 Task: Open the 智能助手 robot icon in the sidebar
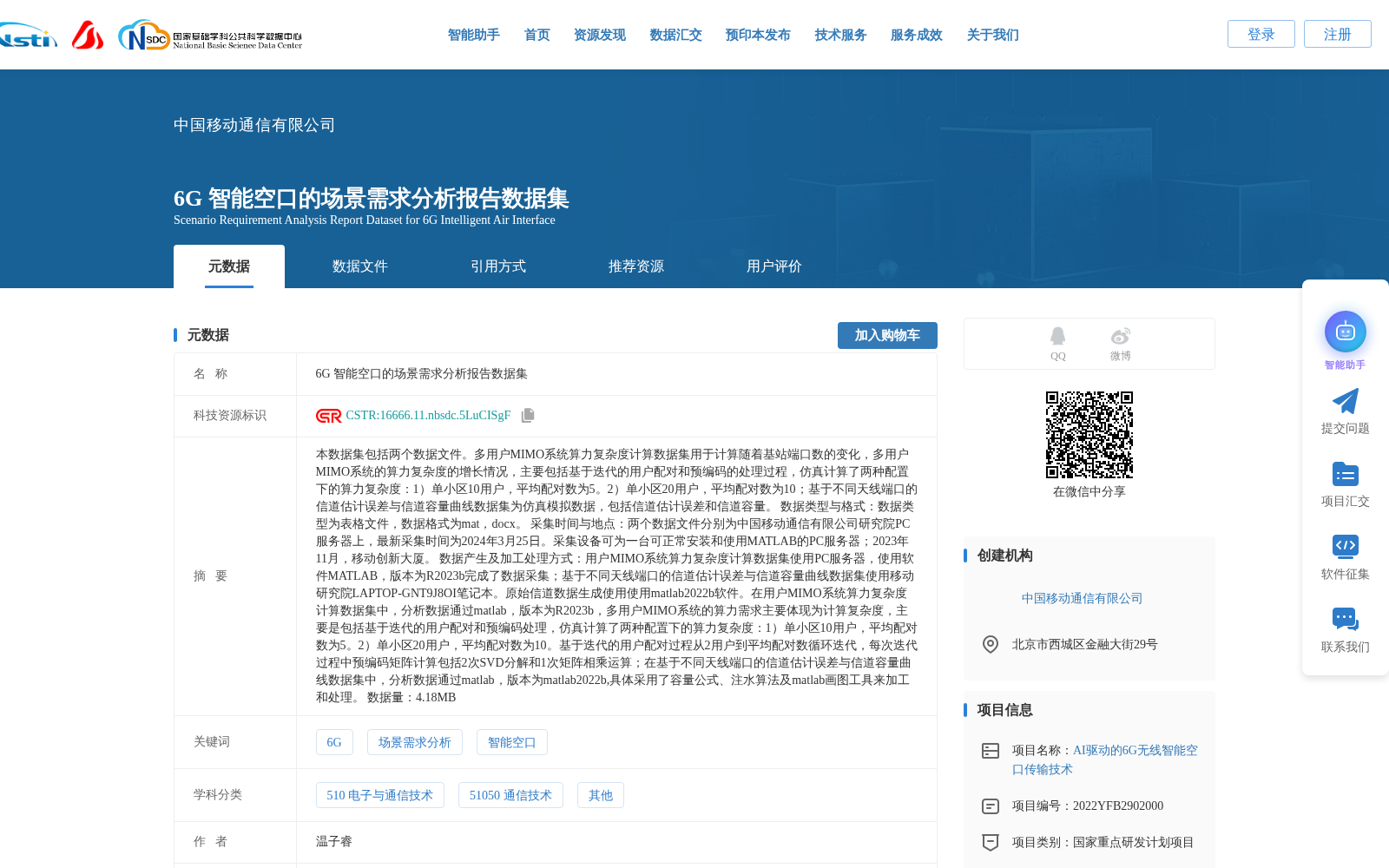[x=1346, y=332]
